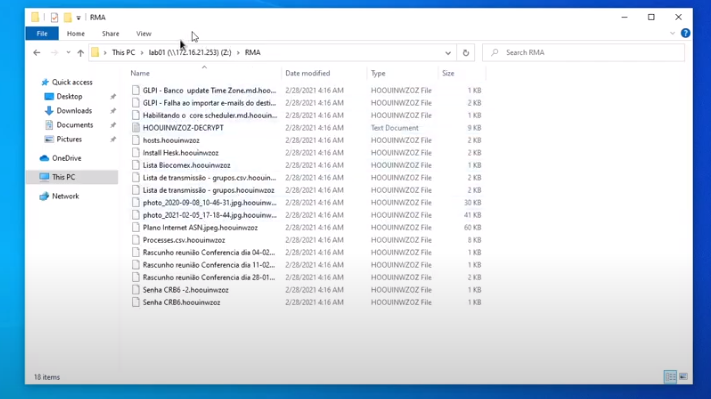Click file icon of hosts.hoouinwzoz
Viewport: 711px width, 399px height.
point(136,140)
